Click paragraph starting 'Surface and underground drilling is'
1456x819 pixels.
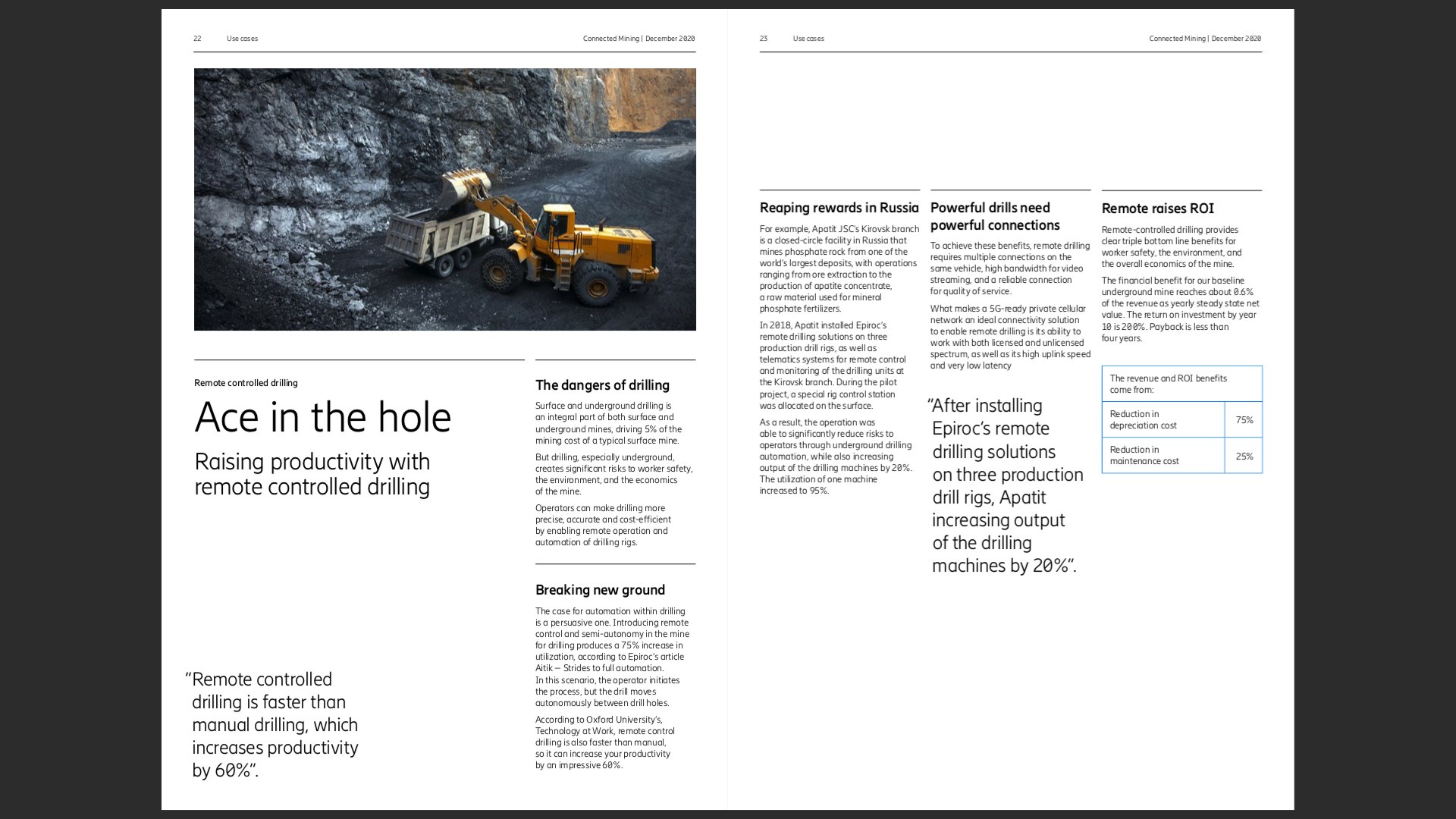608,423
